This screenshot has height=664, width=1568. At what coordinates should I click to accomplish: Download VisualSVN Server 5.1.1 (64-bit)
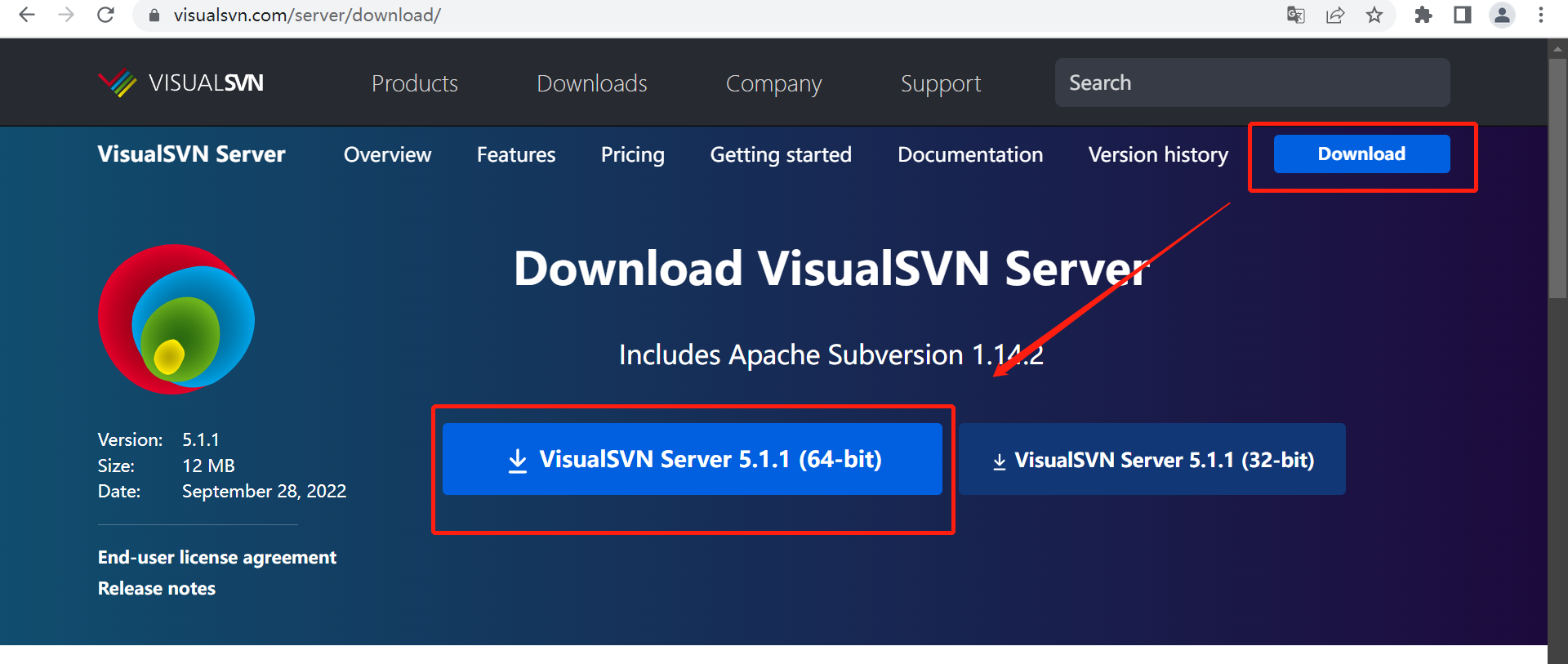point(693,459)
